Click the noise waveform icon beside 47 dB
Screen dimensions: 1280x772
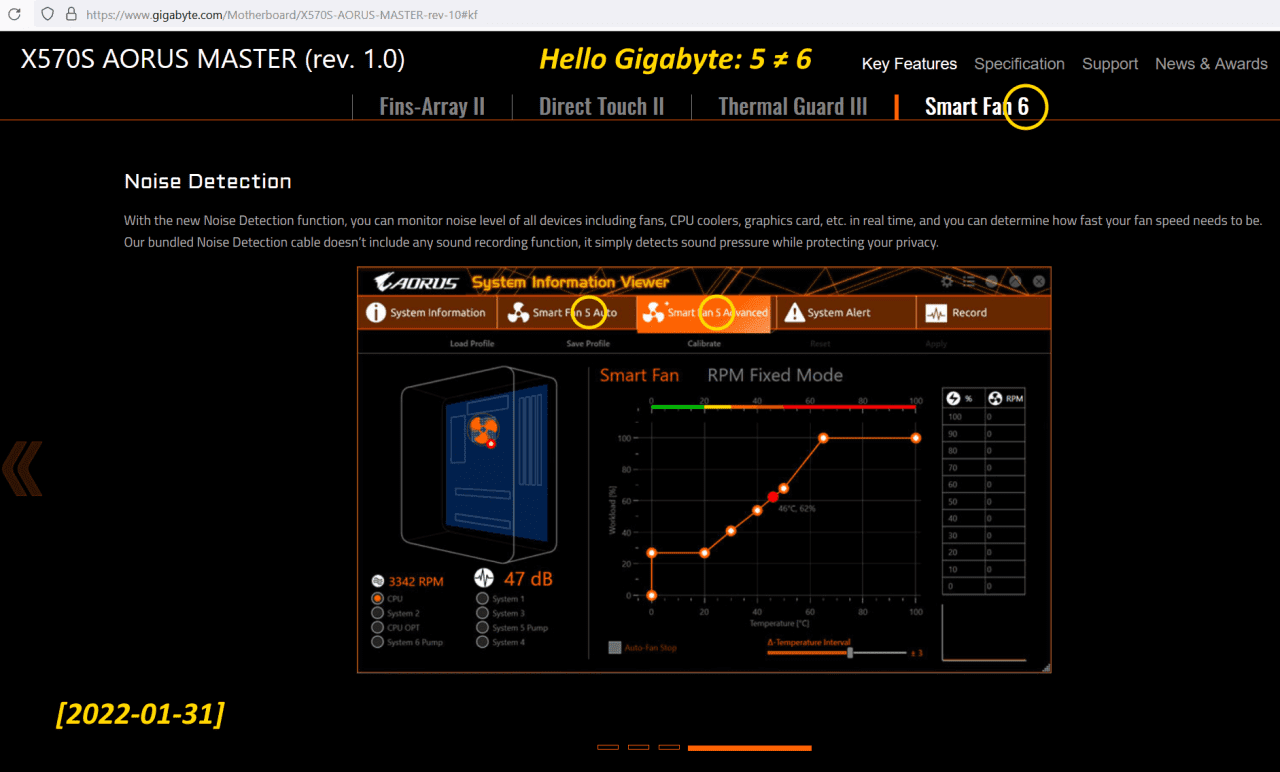pyautogui.click(x=484, y=579)
